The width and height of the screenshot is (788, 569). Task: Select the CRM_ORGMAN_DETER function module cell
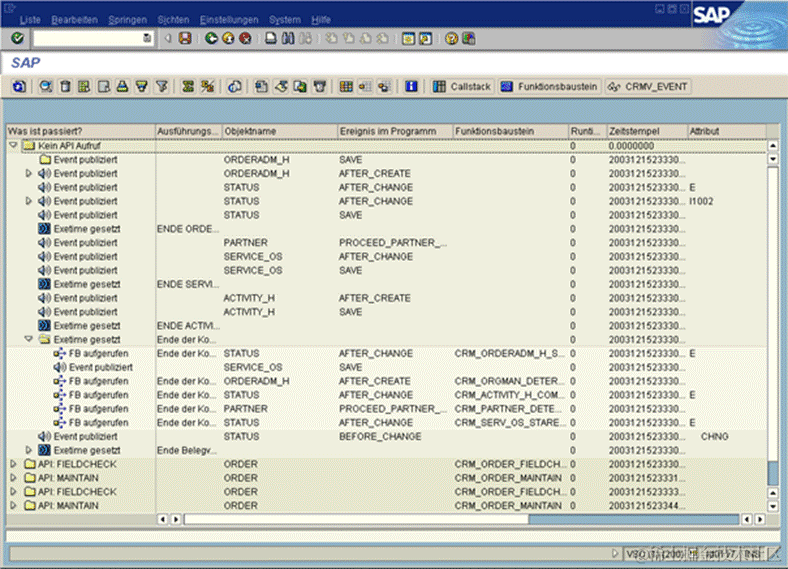tap(510, 381)
